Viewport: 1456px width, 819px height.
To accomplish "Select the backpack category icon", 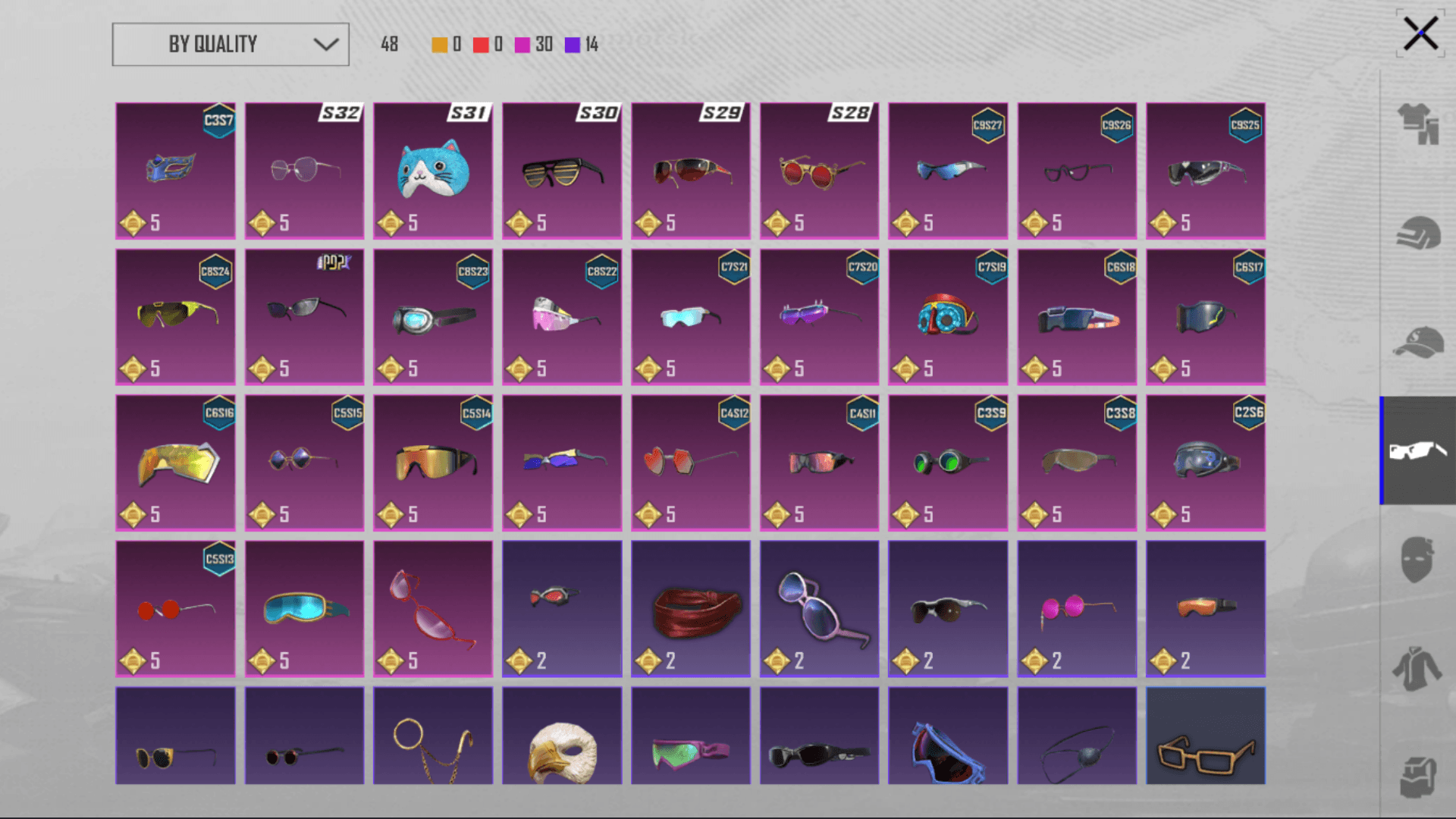I will pos(1417,777).
